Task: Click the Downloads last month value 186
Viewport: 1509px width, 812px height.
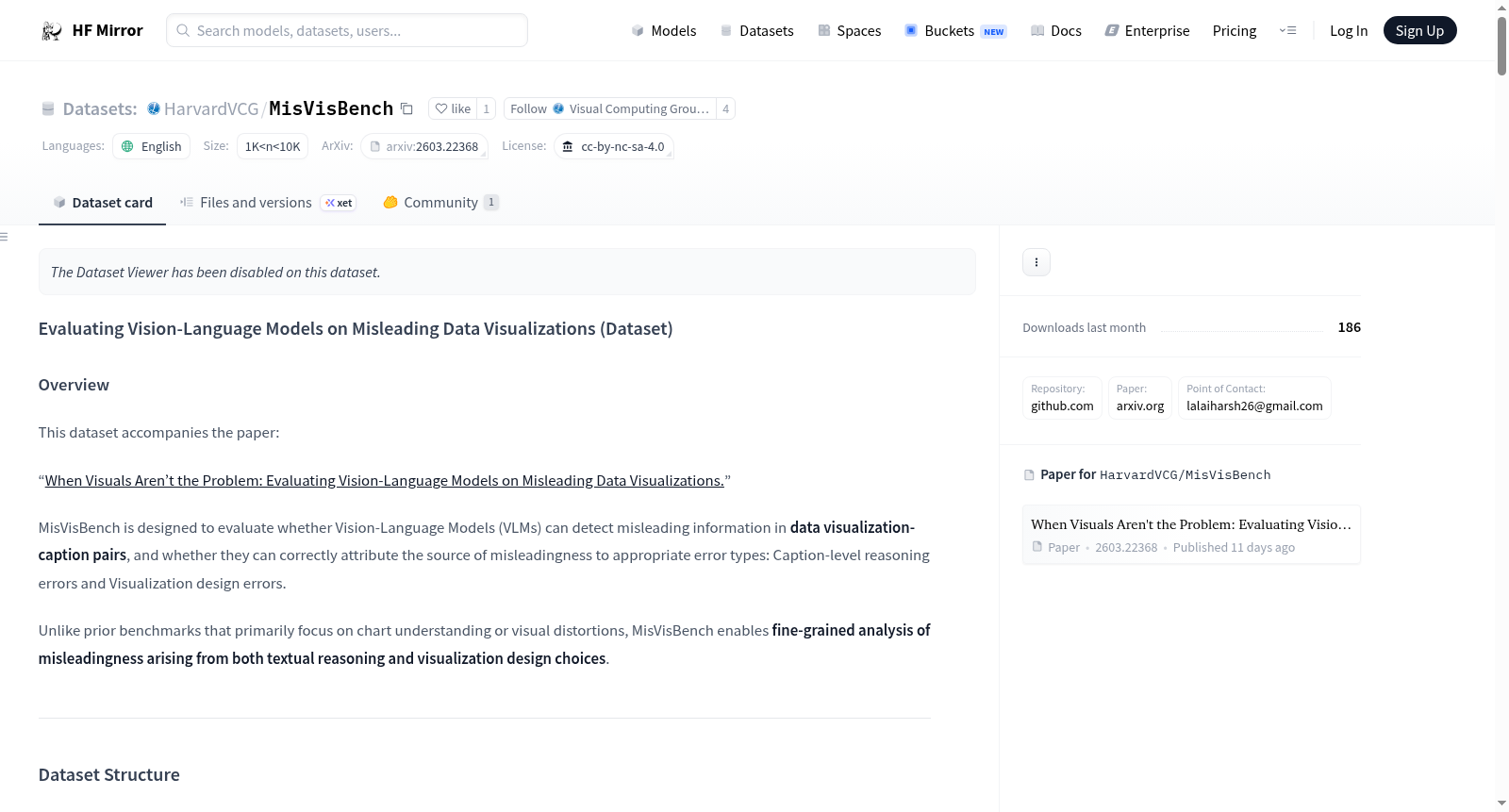Action: (1350, 327)
